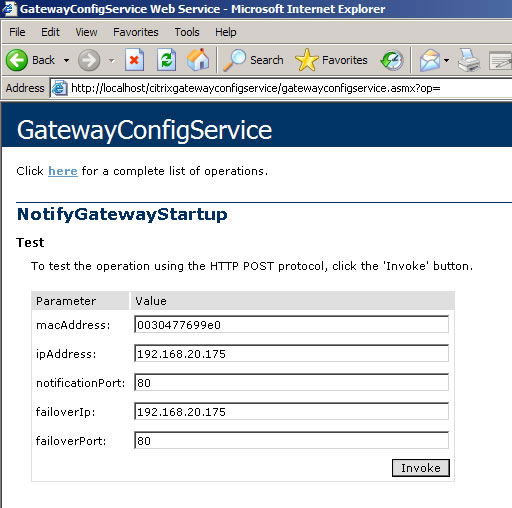
Task: Click the green Back arrow icon
Action: [x=16, y=60]
